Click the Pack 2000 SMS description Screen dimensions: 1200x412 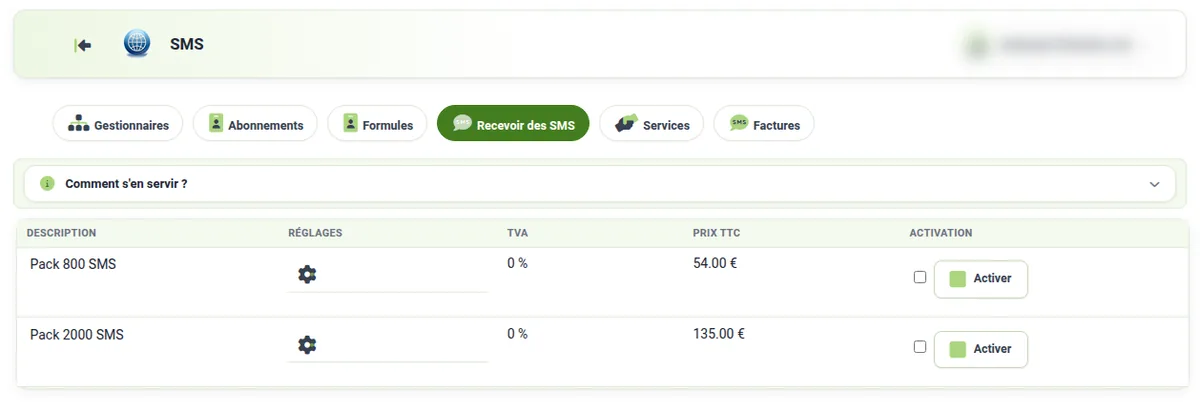[x=77, y=335]
